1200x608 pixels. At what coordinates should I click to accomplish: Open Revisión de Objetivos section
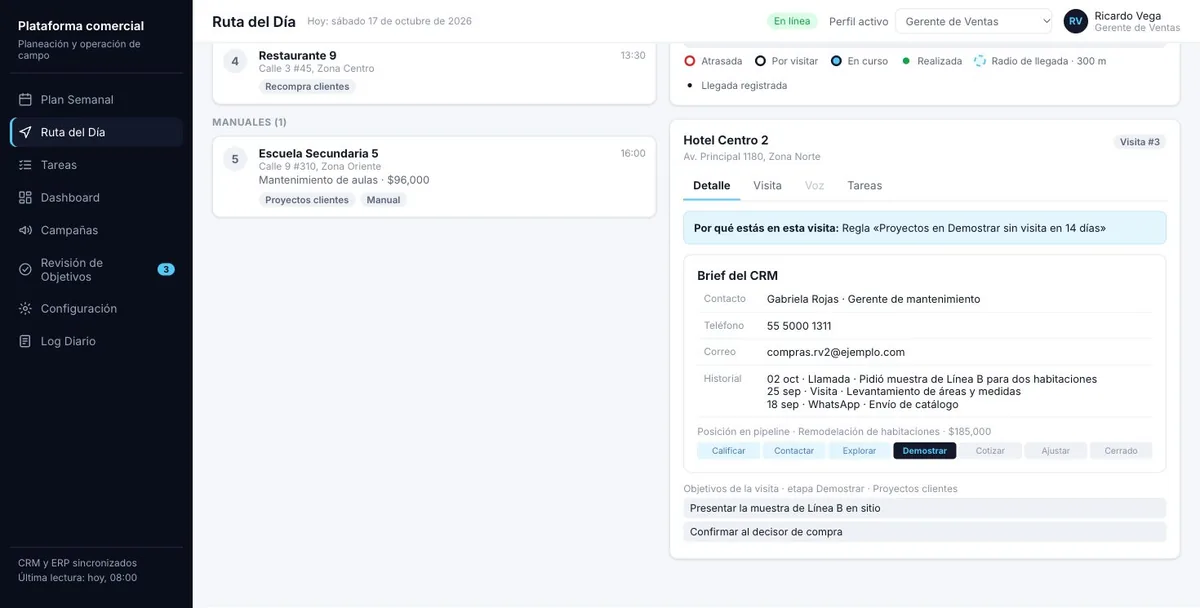pyautogui.click(x=96, y=270)
